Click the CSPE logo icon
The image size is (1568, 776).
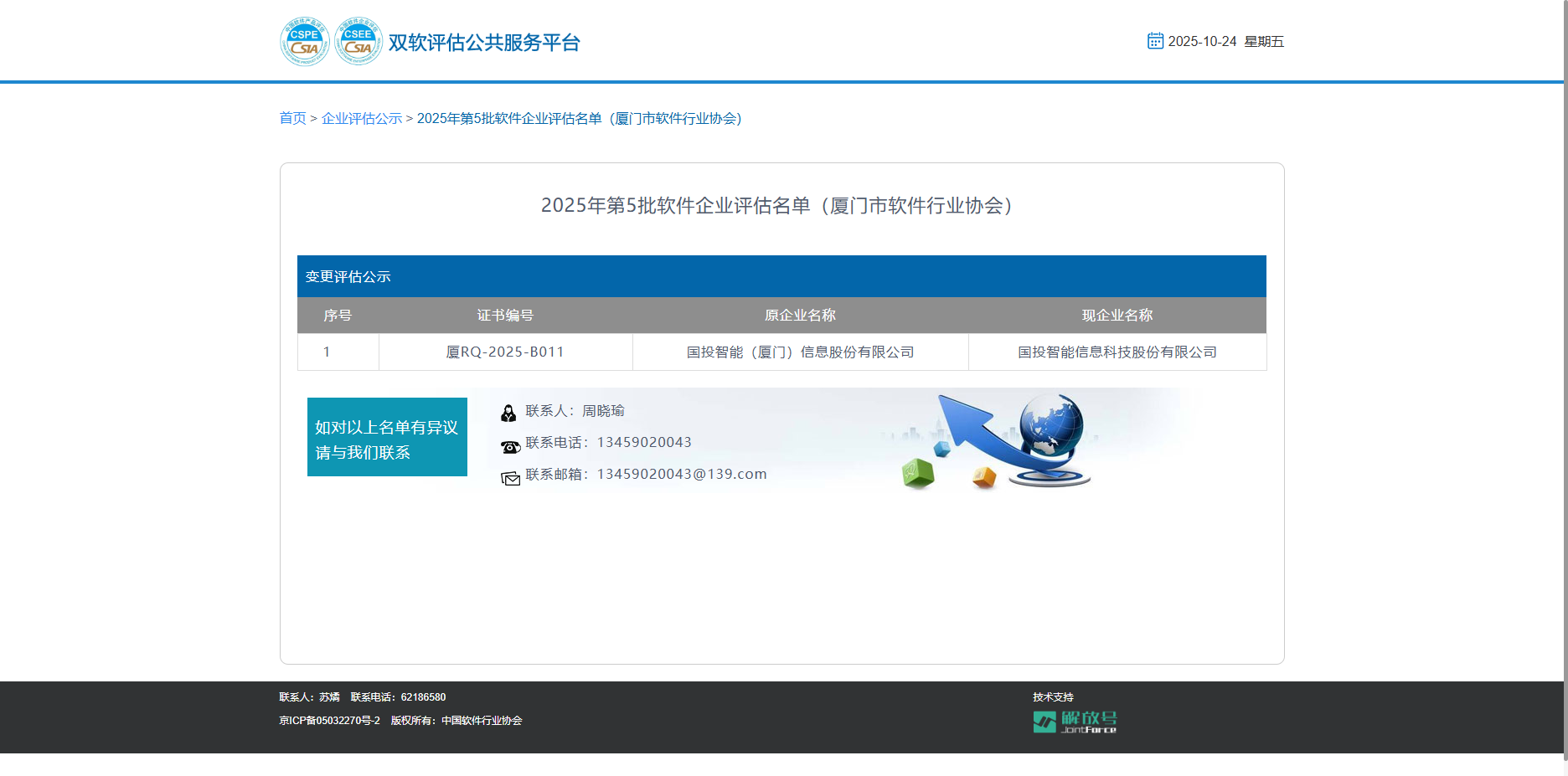(304, 41)
